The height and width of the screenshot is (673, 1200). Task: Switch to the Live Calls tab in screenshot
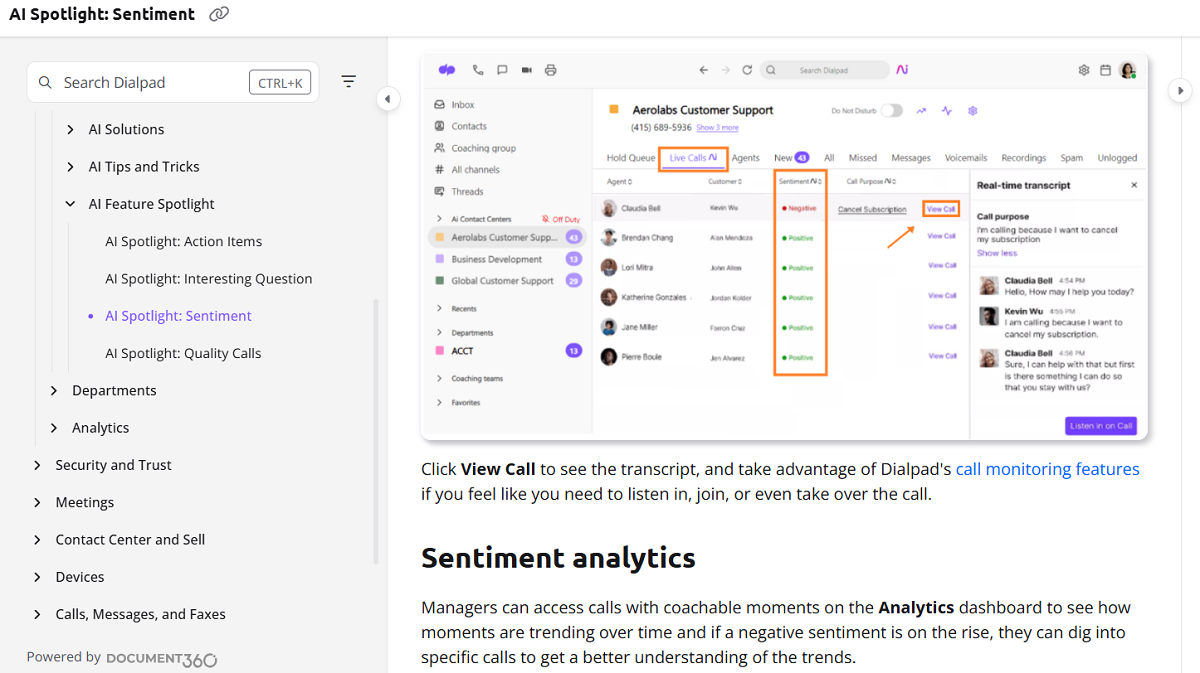(692, 158)
